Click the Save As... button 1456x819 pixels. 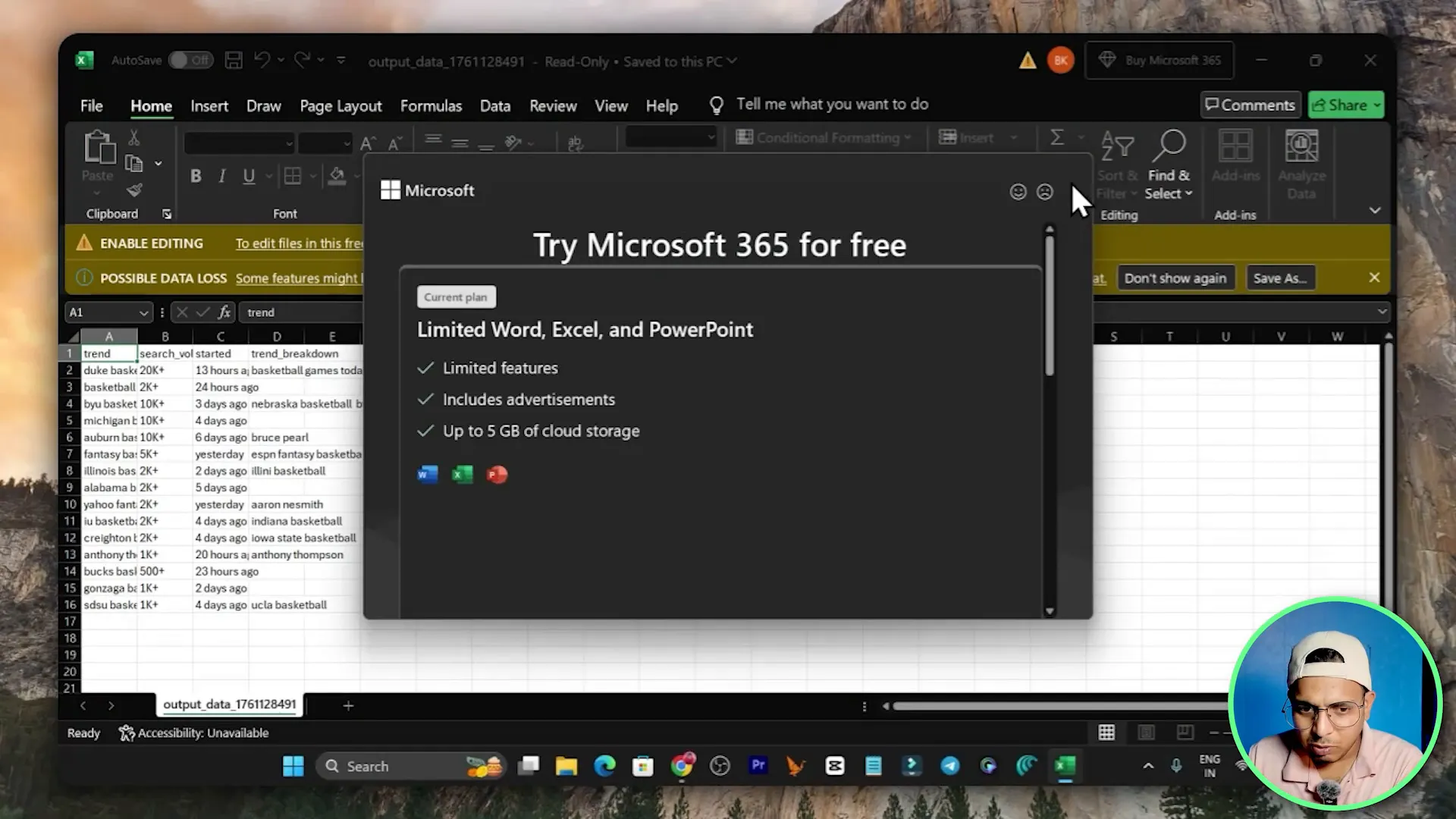[1279, 278]
